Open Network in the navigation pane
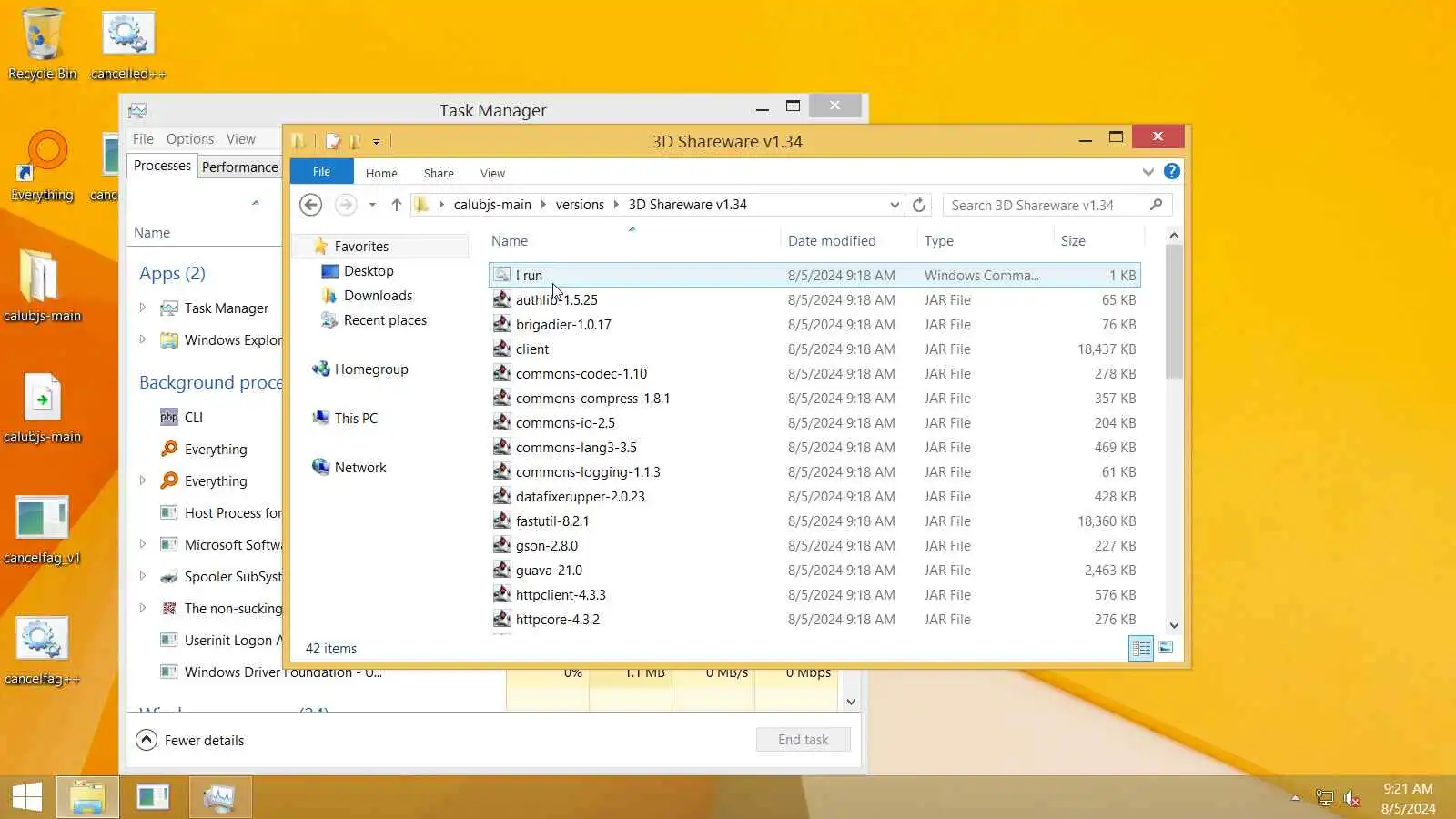Screen dimensions: 1456x819 360,468
